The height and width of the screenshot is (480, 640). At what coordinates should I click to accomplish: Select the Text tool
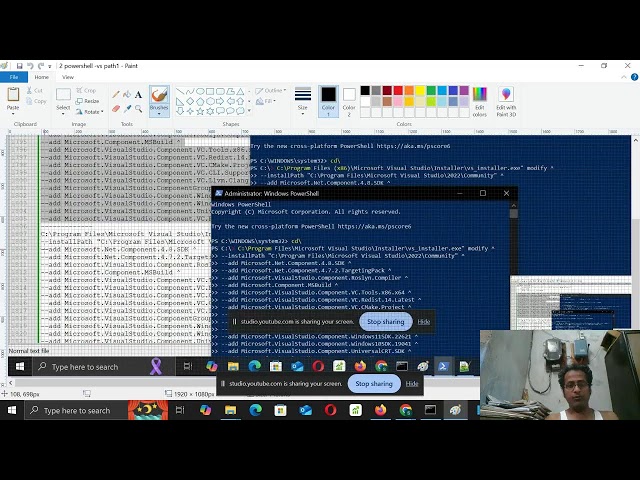click(138, 95)
